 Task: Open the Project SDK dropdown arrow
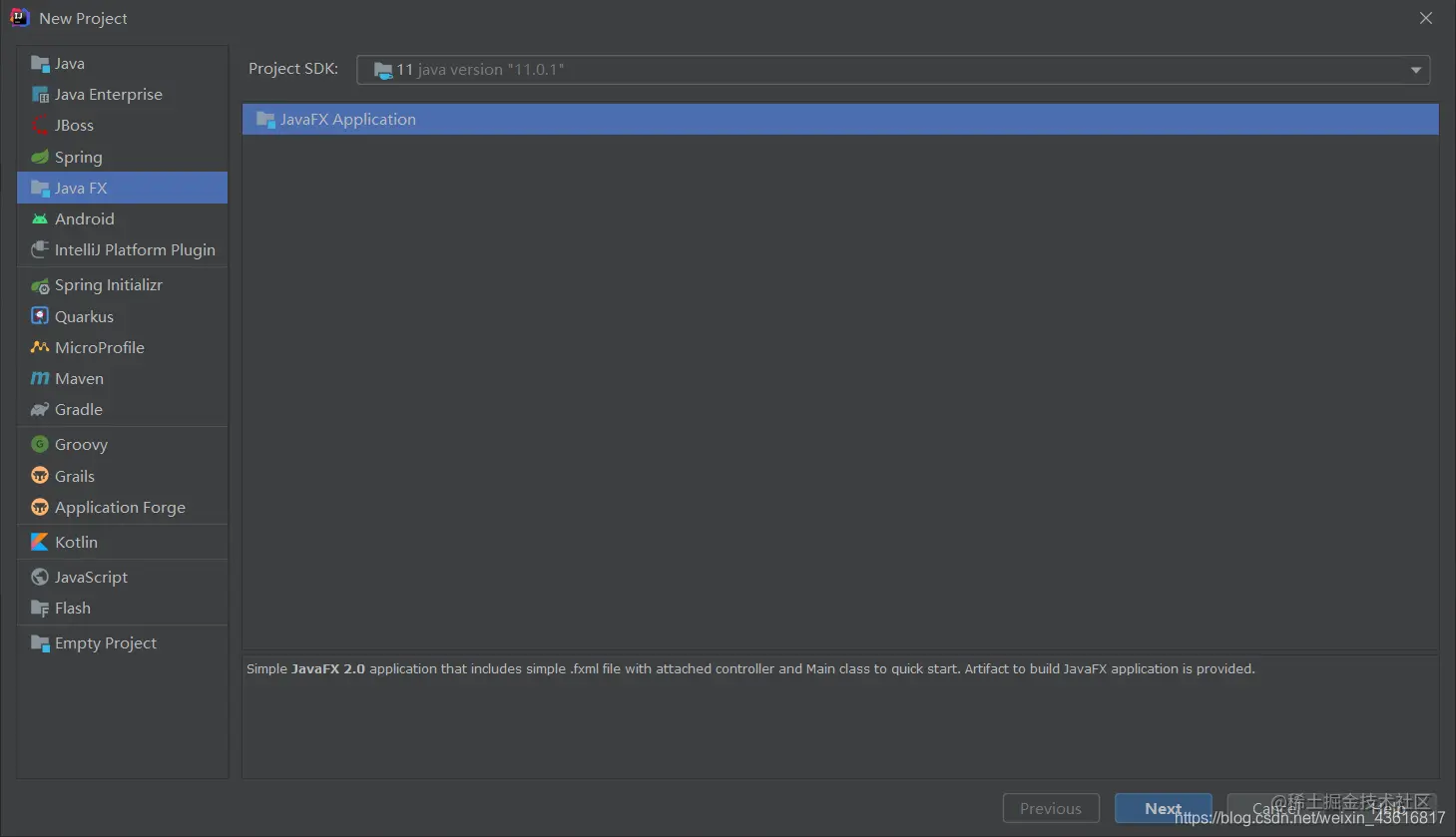coord(1415,70)
